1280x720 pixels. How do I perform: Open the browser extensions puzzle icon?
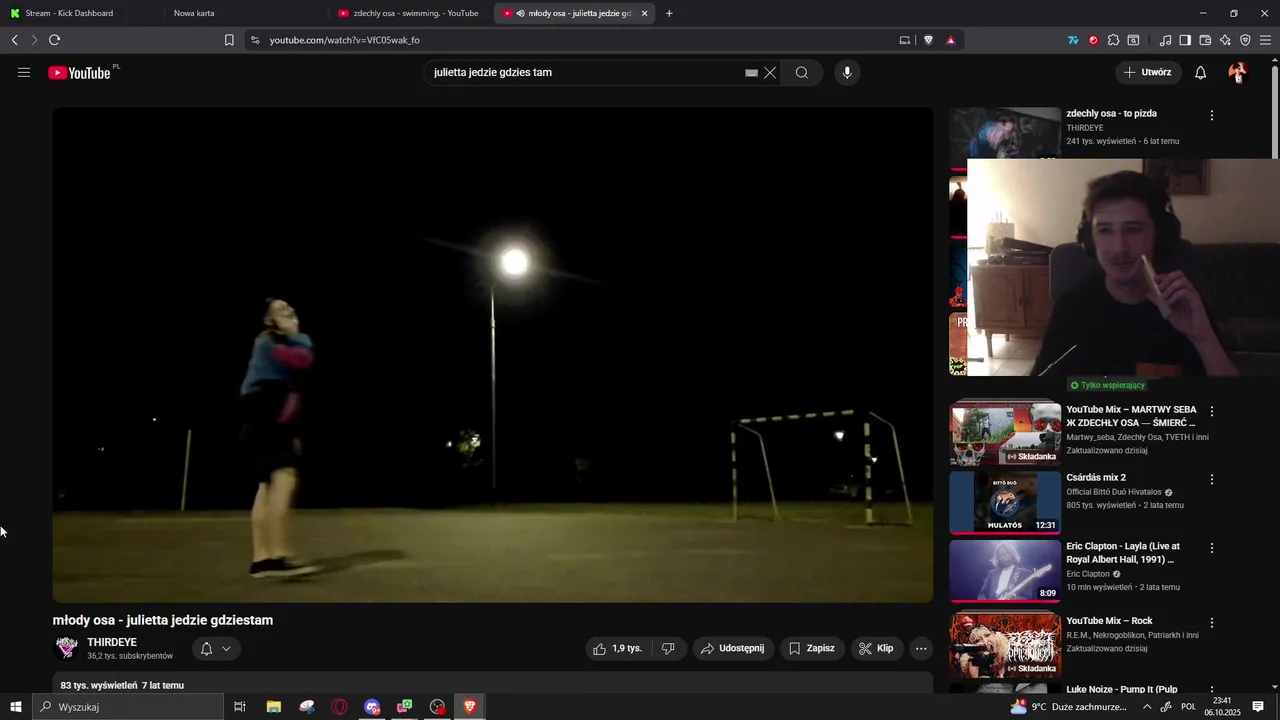coord(1113,40)
